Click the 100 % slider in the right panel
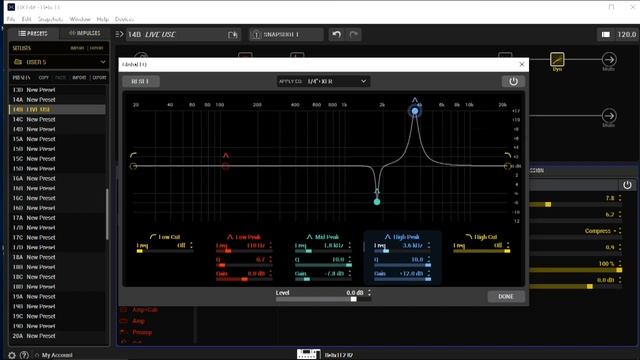Image resolution: width=640 pixels, height=360 pixels. tap(576, 270)
